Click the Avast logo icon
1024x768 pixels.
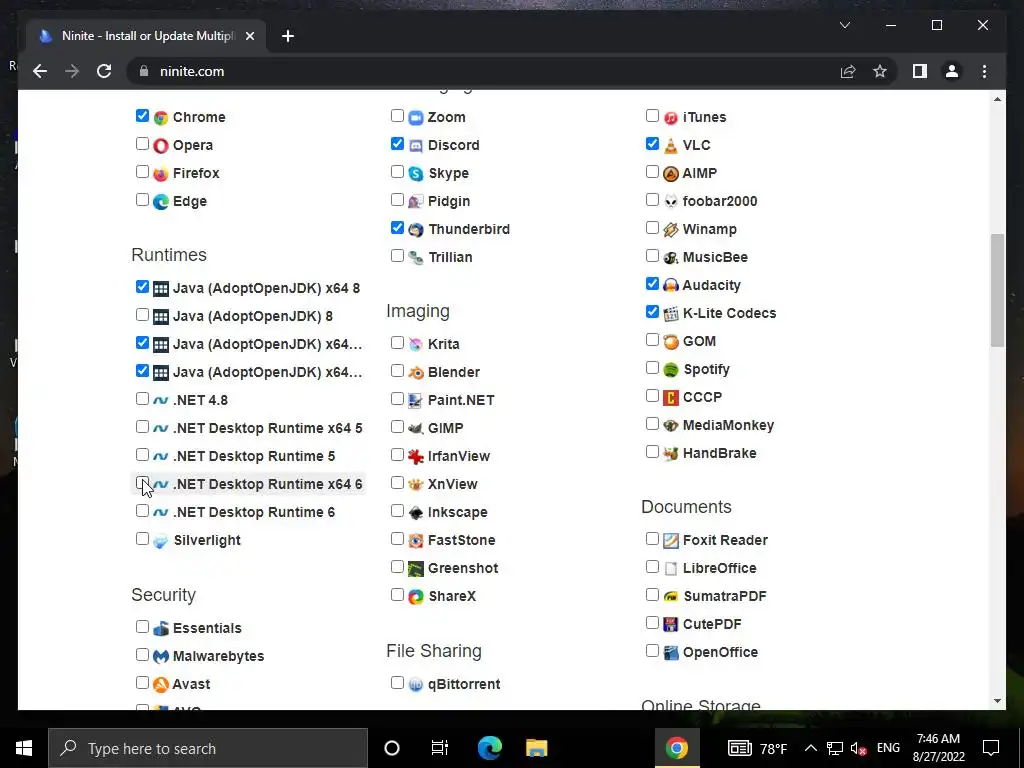161,684
